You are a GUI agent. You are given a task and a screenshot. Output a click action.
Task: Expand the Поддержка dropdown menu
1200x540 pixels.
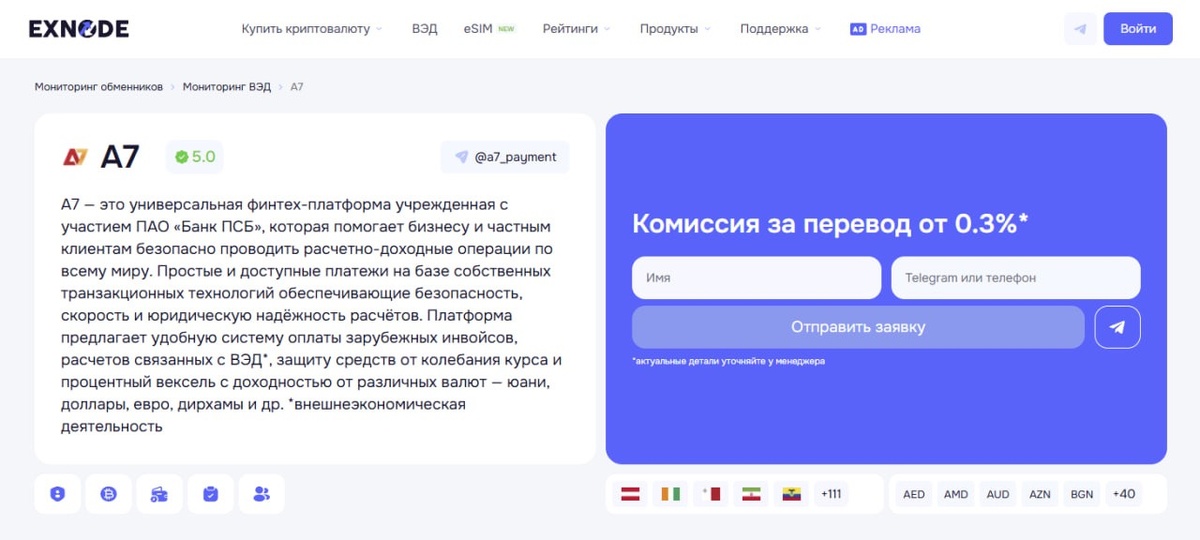(781, 29)
